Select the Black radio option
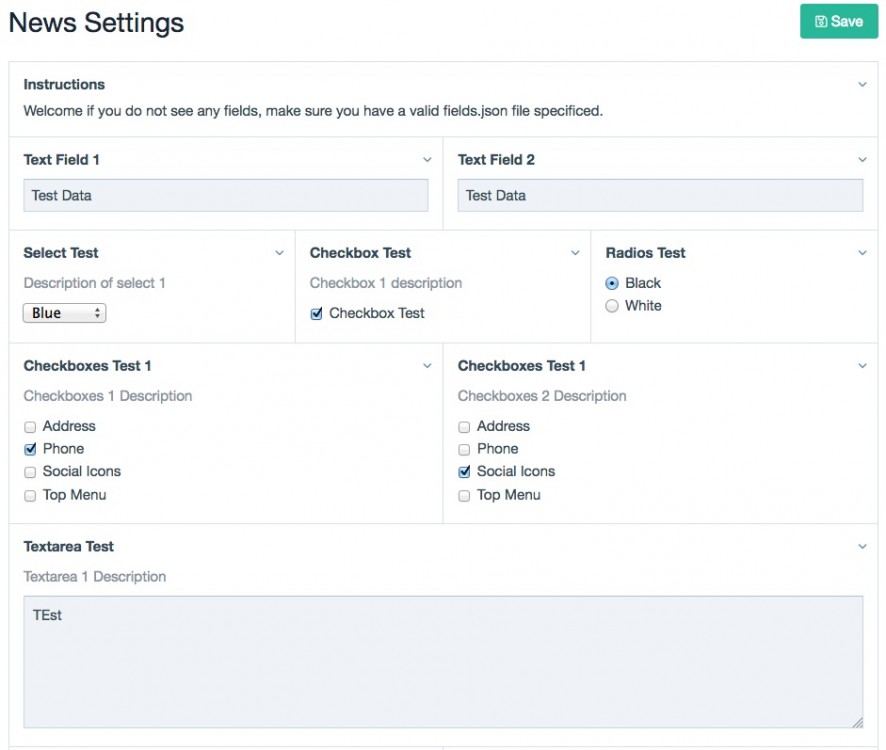The height and width of the screenshot is (750, 886). (612, 283)
